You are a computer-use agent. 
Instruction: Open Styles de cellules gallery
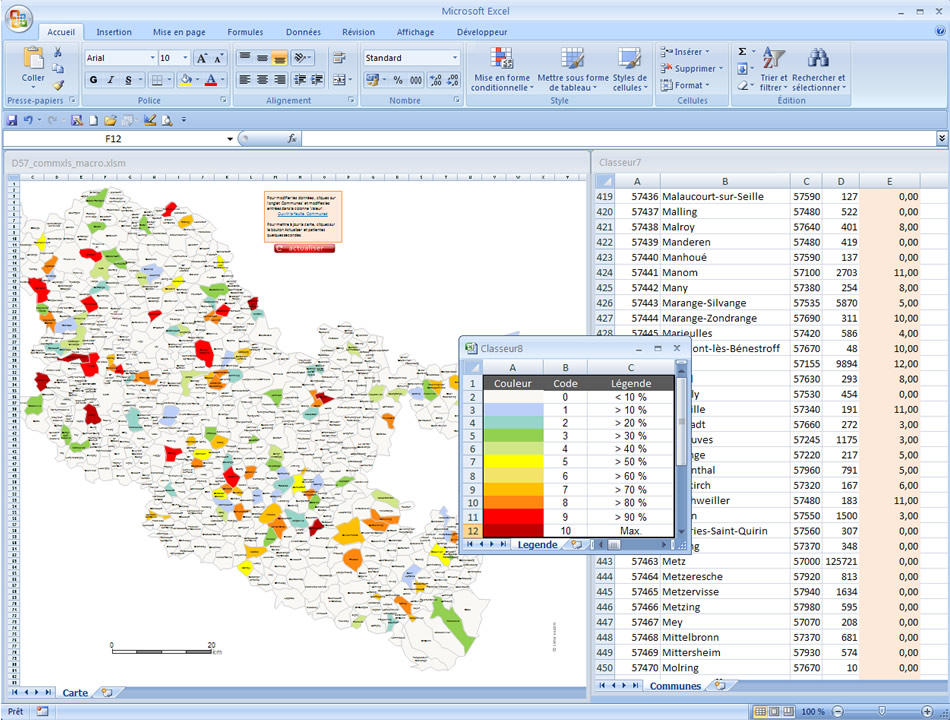point(630,70)
